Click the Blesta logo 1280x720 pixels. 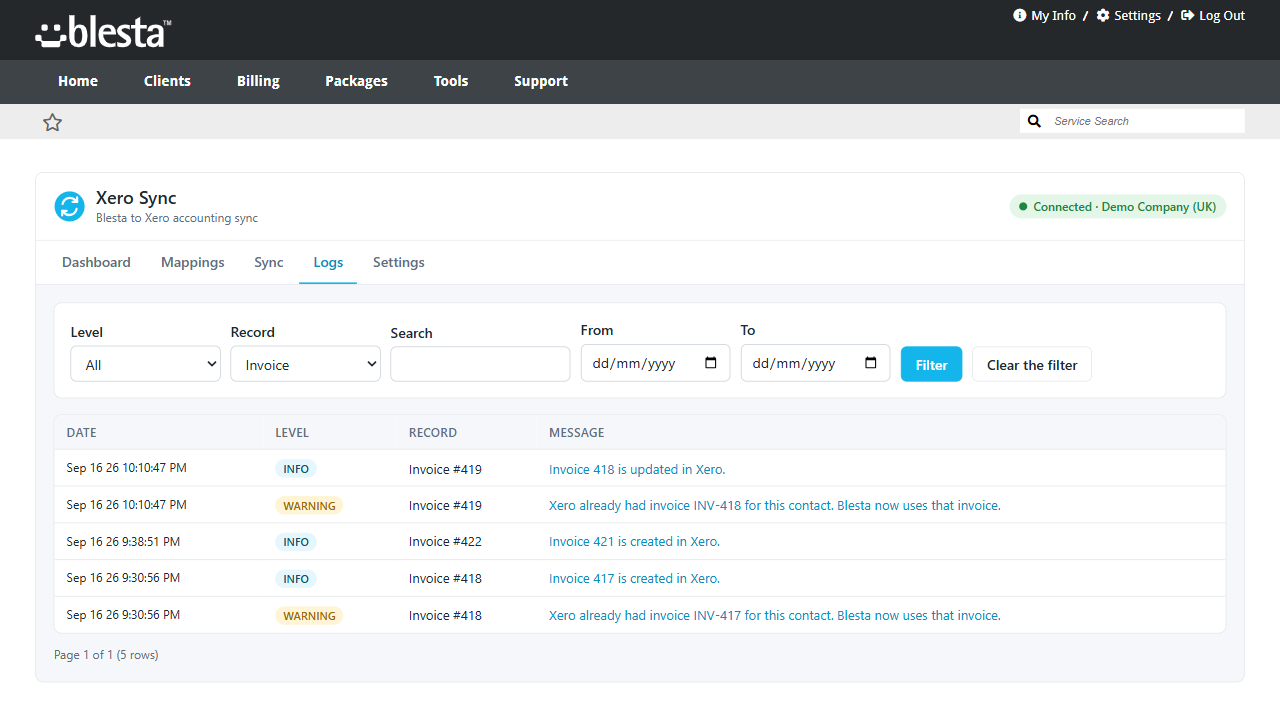coord(103,31)
